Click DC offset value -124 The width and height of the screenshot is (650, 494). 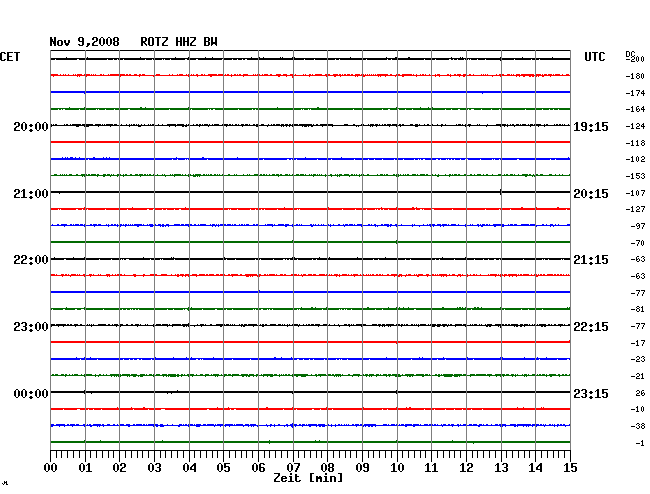[635, 126]
